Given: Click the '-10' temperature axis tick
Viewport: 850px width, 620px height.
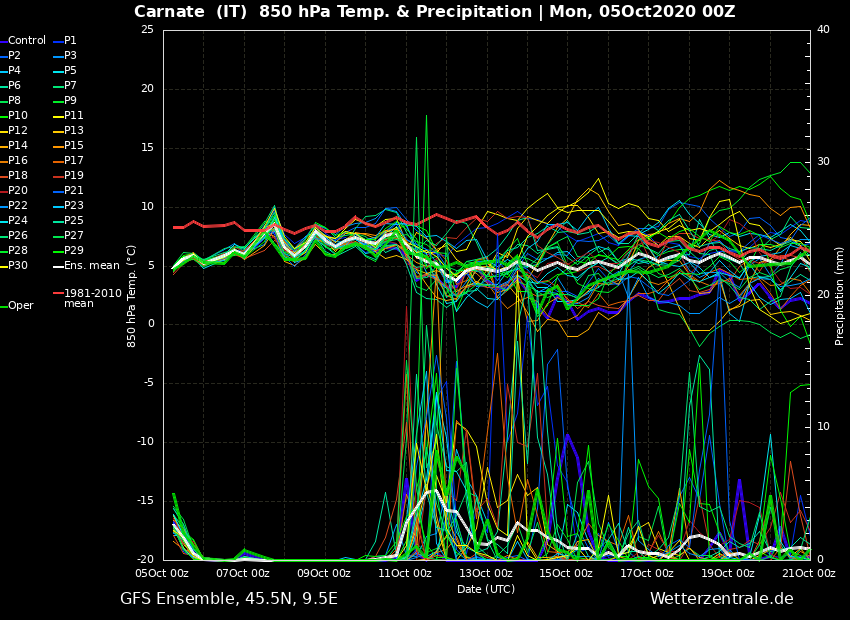Looking at the screenshot, I should [x=146, y=442].
